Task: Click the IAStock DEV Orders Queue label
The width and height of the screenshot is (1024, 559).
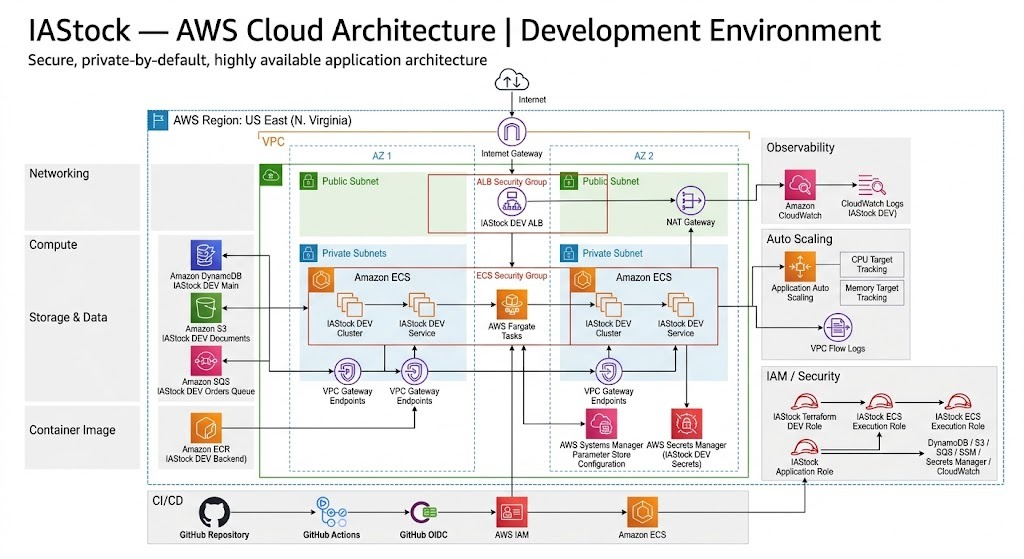Action: pyautogui.click(x=206, y=391)
